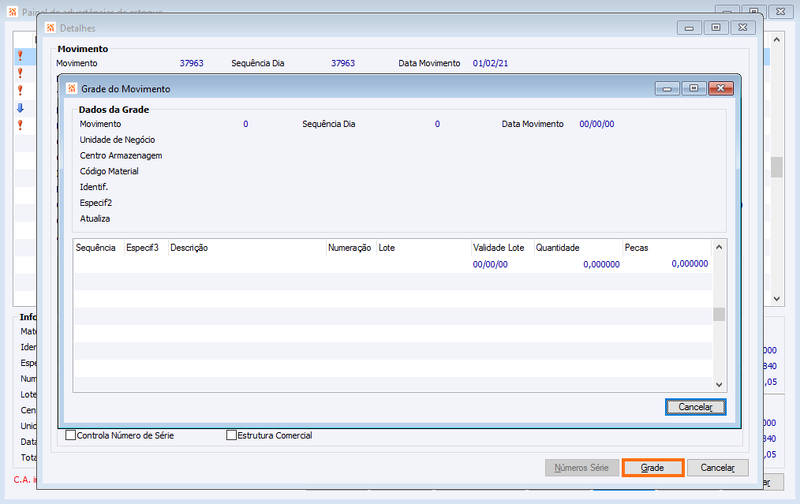Click the grid scrollbar thumb in Grade dialog
This screenshot has width=800, height=504.
(719, 314)
